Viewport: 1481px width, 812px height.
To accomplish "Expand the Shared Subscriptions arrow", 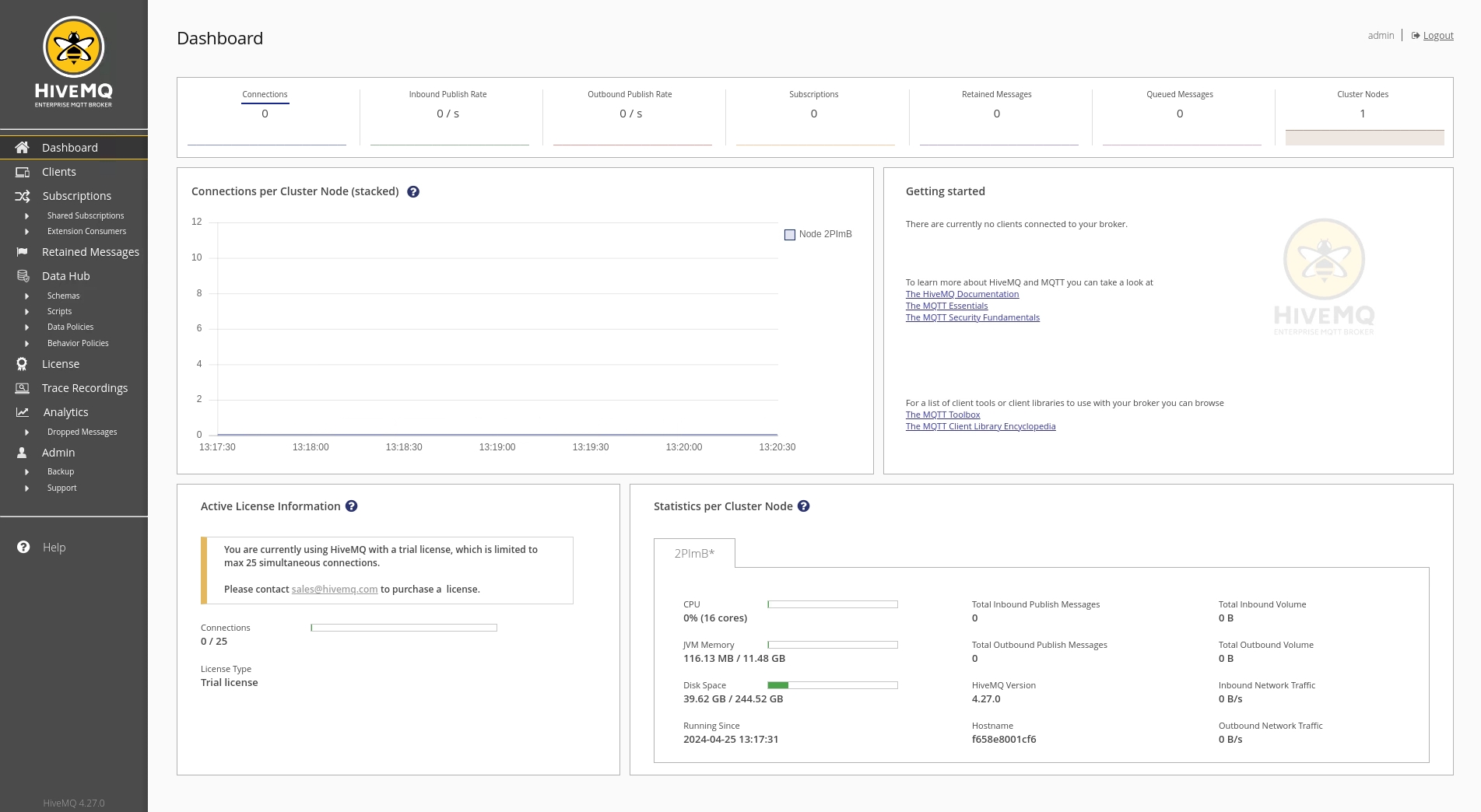I will pos(27,216).
